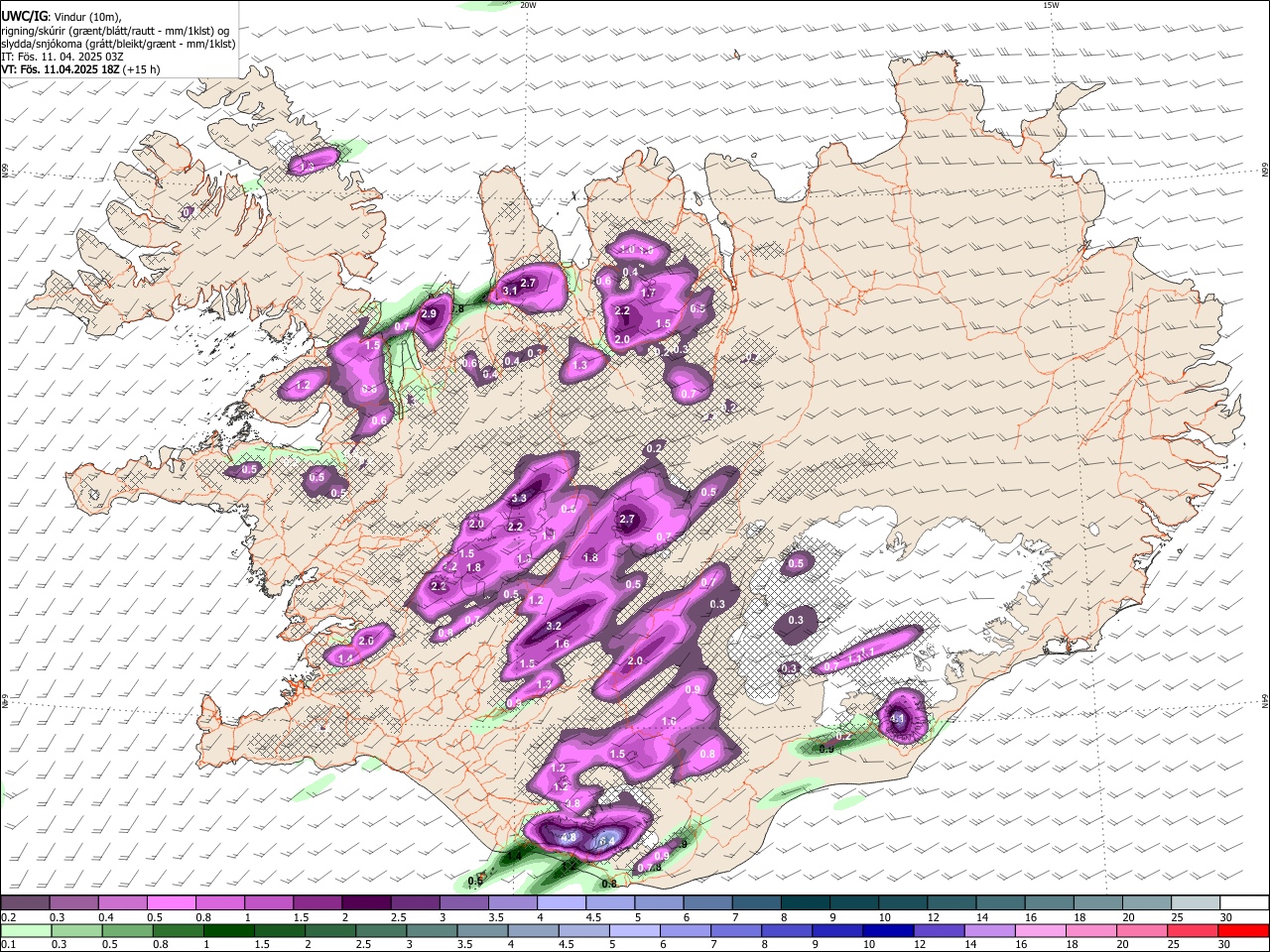The image size is (1270, 952).
Task: Pick the 14–16 light purple swatch in the lower legend row
Action: tap(988, 931)
